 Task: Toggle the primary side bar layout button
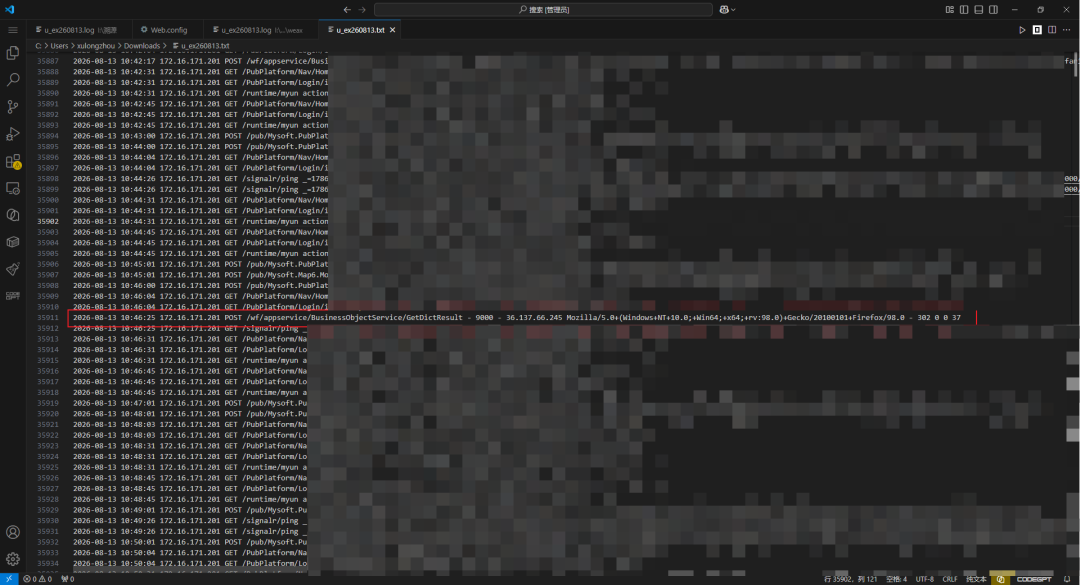coord(964,10)
